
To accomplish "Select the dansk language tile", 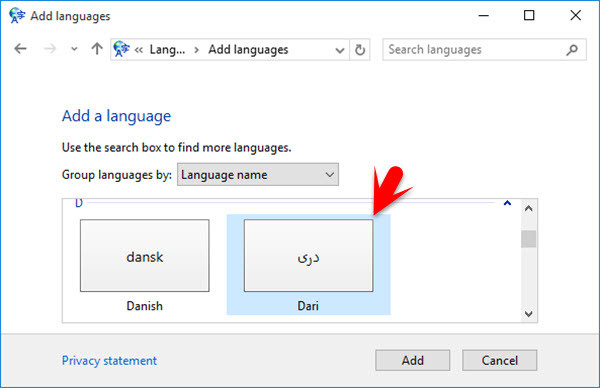I will point(145,256).
